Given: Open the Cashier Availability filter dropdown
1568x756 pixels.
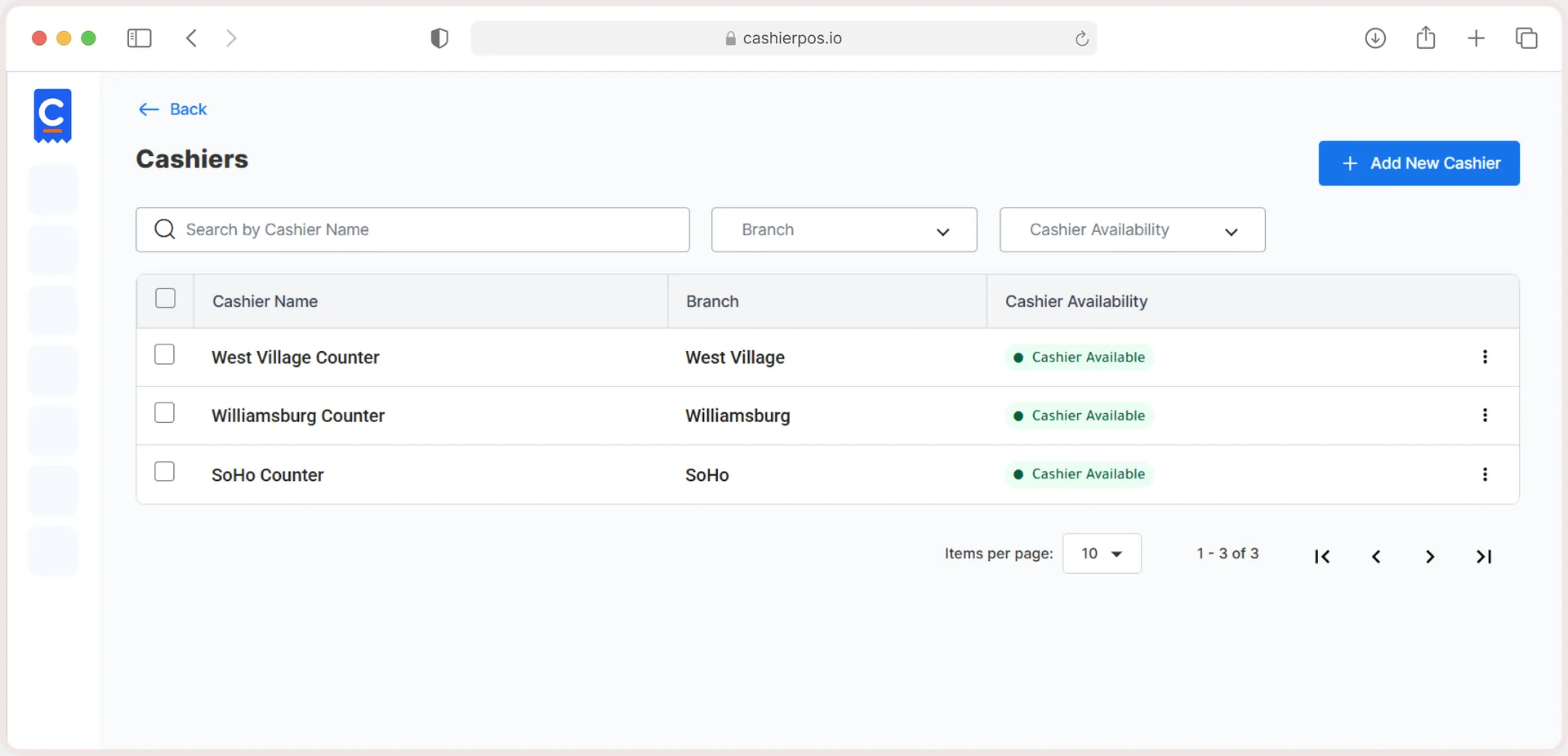Looking at the screenshot, I should 1133,230.
